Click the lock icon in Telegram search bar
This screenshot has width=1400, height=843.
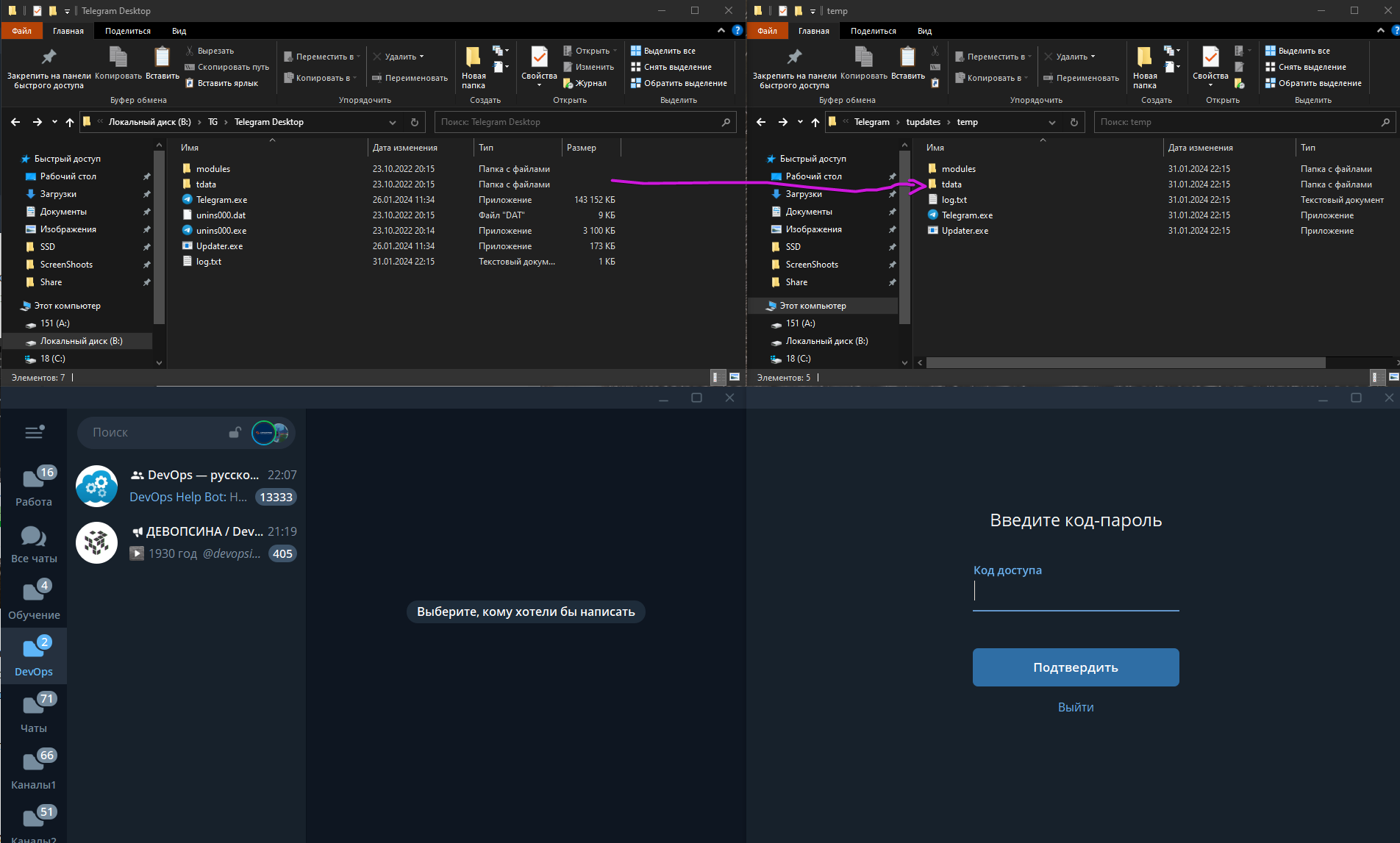point(235,432)
